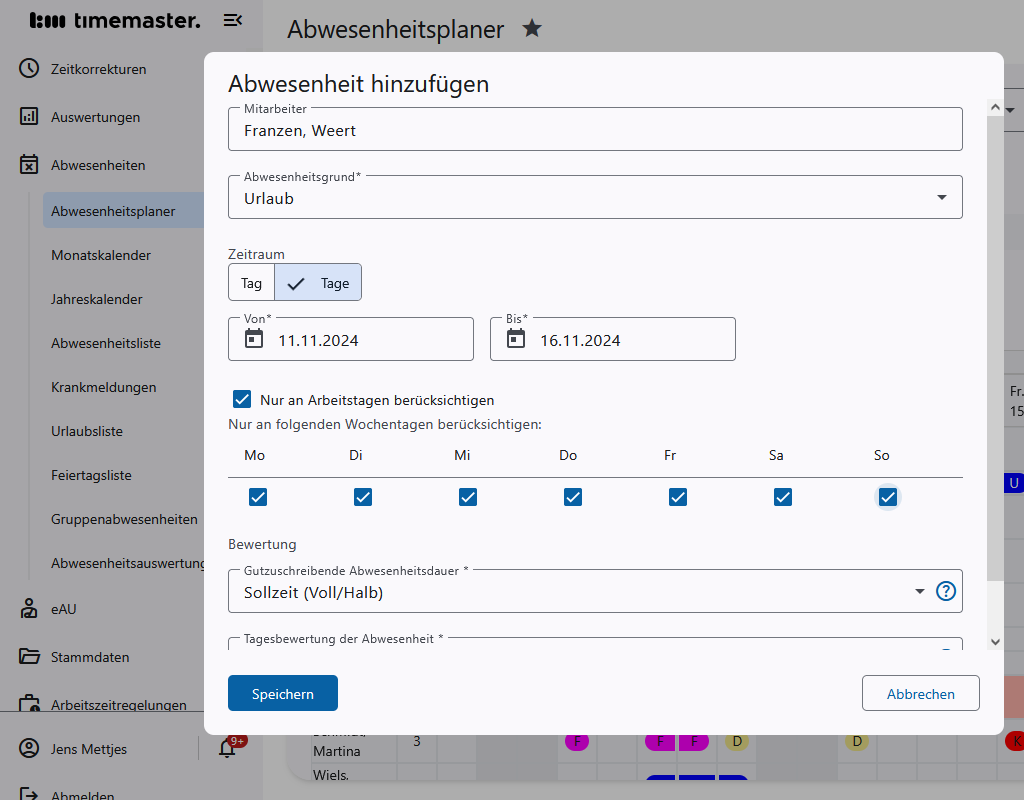The image size is (1024, 800).
Task: Expand the Gutzuschreibende Abwesenheitsdauer dropdown
Action: [x=919, y=591]
